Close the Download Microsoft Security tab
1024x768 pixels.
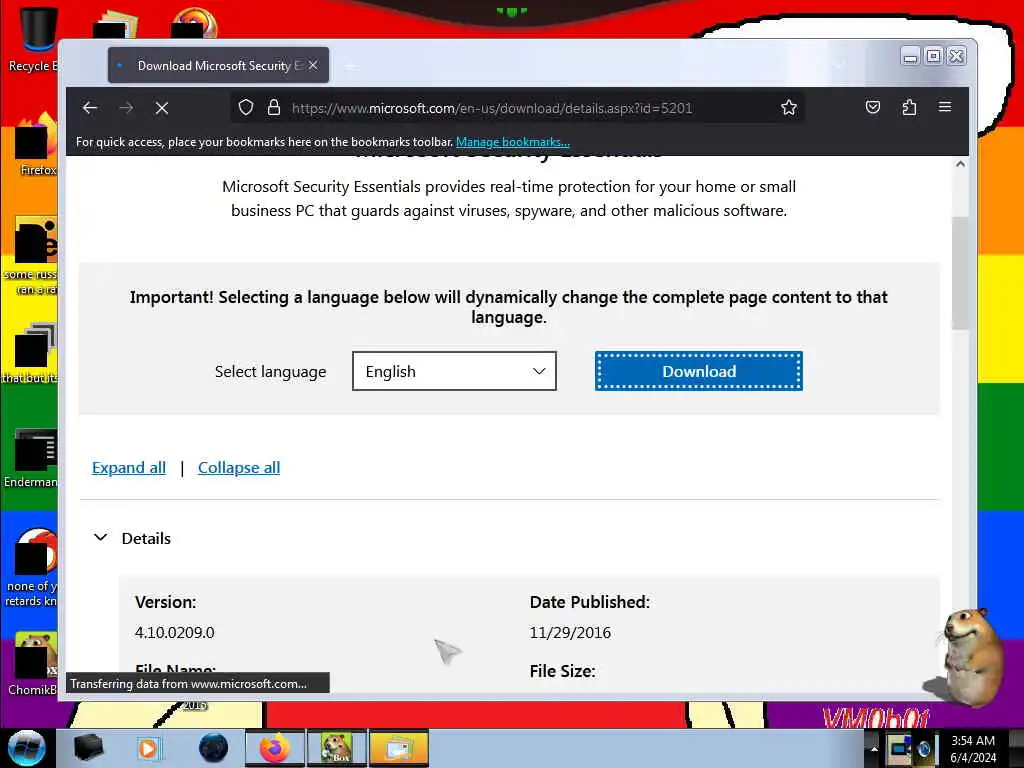(313, 65)
